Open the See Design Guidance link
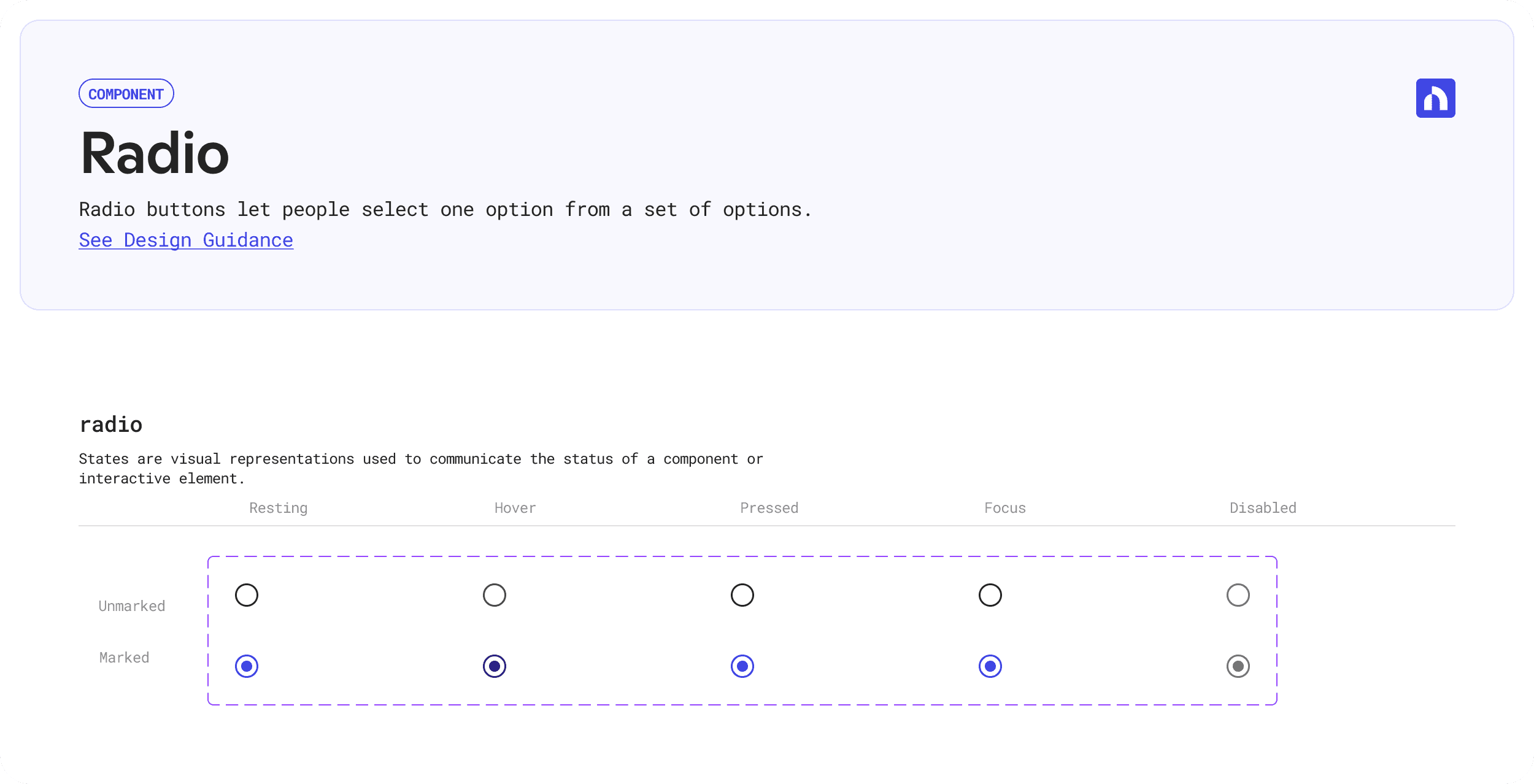 point(186,240)
